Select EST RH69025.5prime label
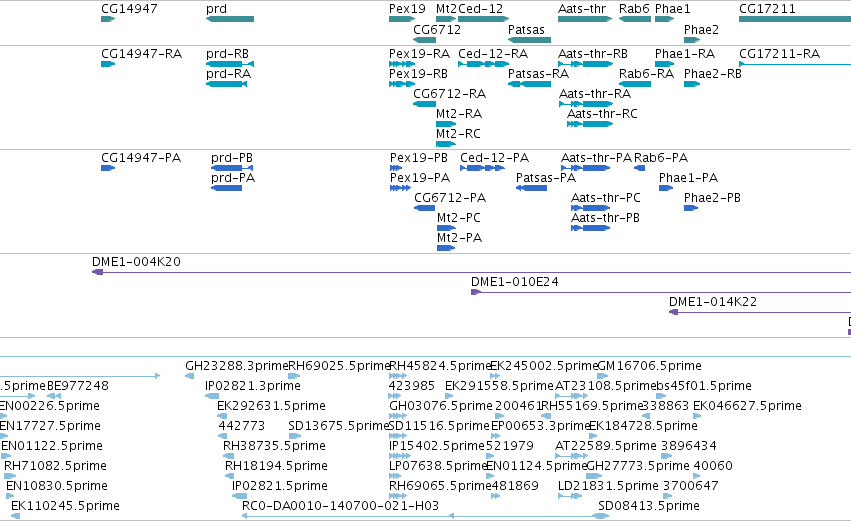 coord(339,366)
